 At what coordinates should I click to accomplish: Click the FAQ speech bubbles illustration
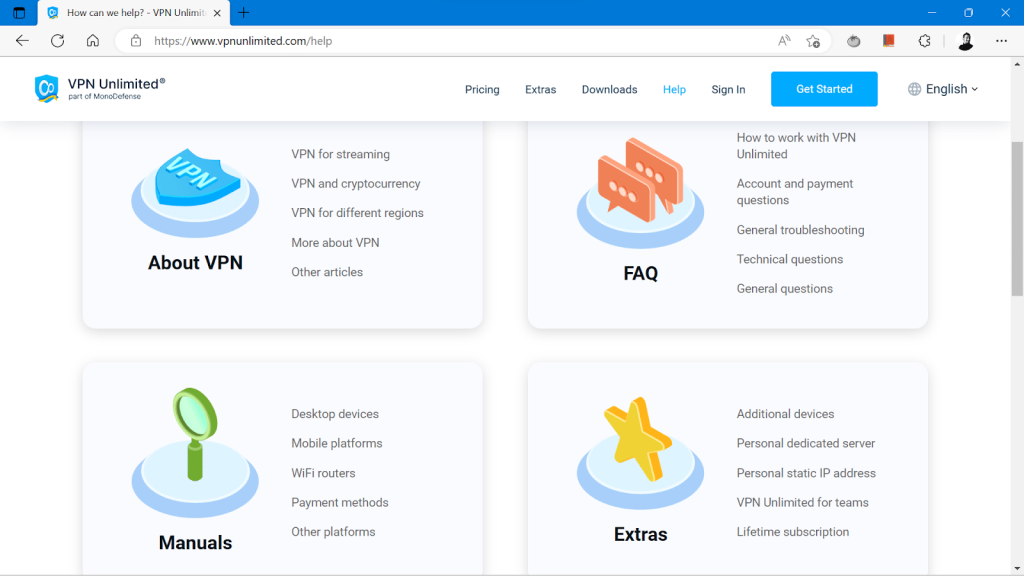click(640, 193)
